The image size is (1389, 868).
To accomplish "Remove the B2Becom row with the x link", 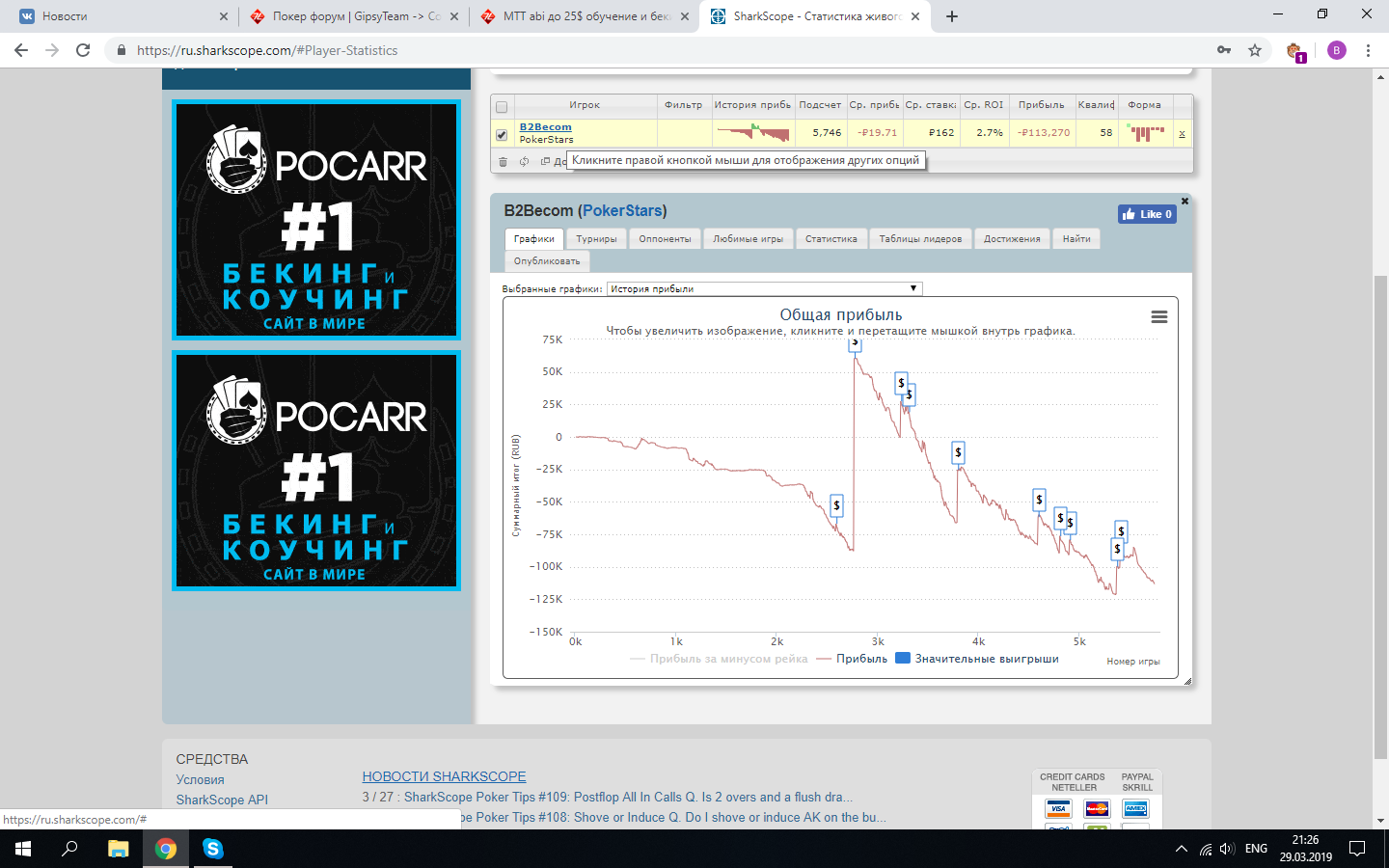I will [1182, 134].
